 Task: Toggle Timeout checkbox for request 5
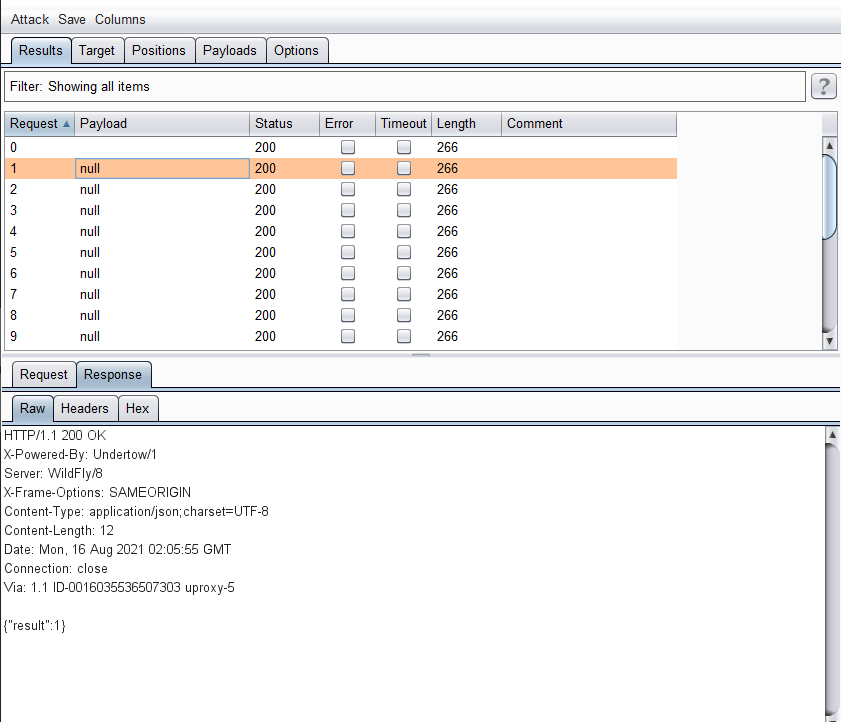coord(404,252)
